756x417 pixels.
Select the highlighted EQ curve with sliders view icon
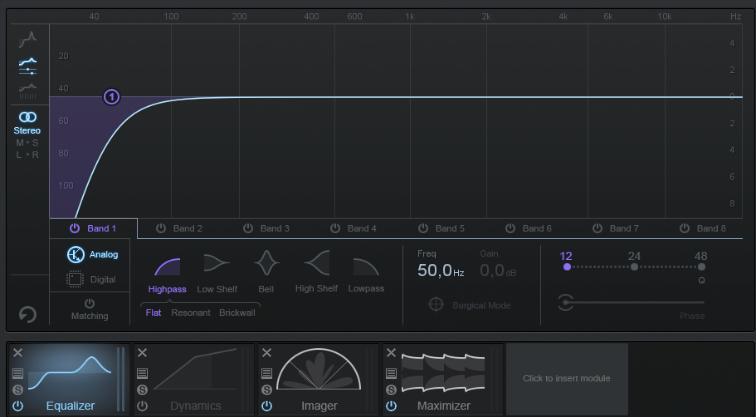tap(28, 67)
